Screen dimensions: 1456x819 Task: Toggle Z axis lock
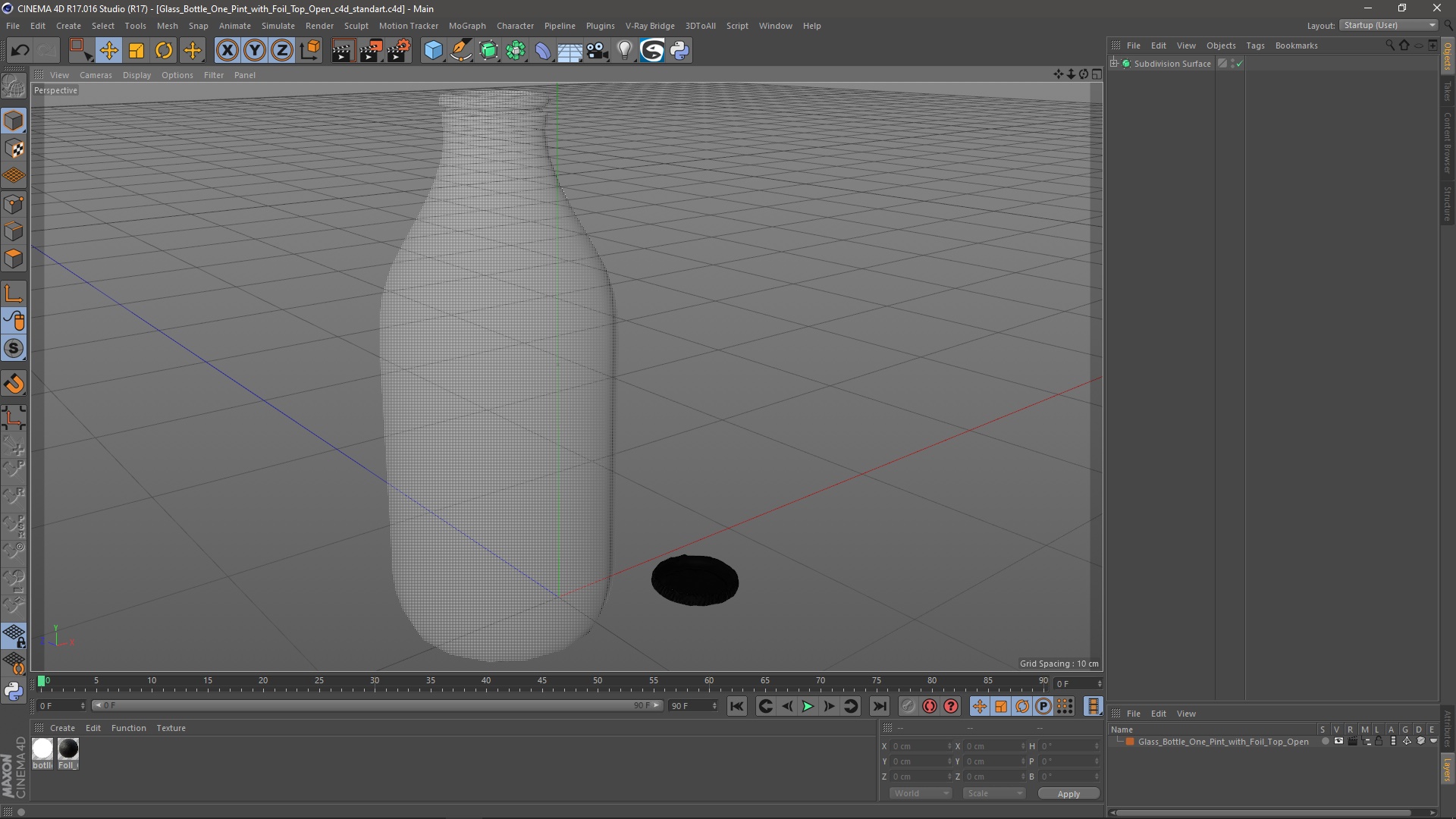(282, 51)
